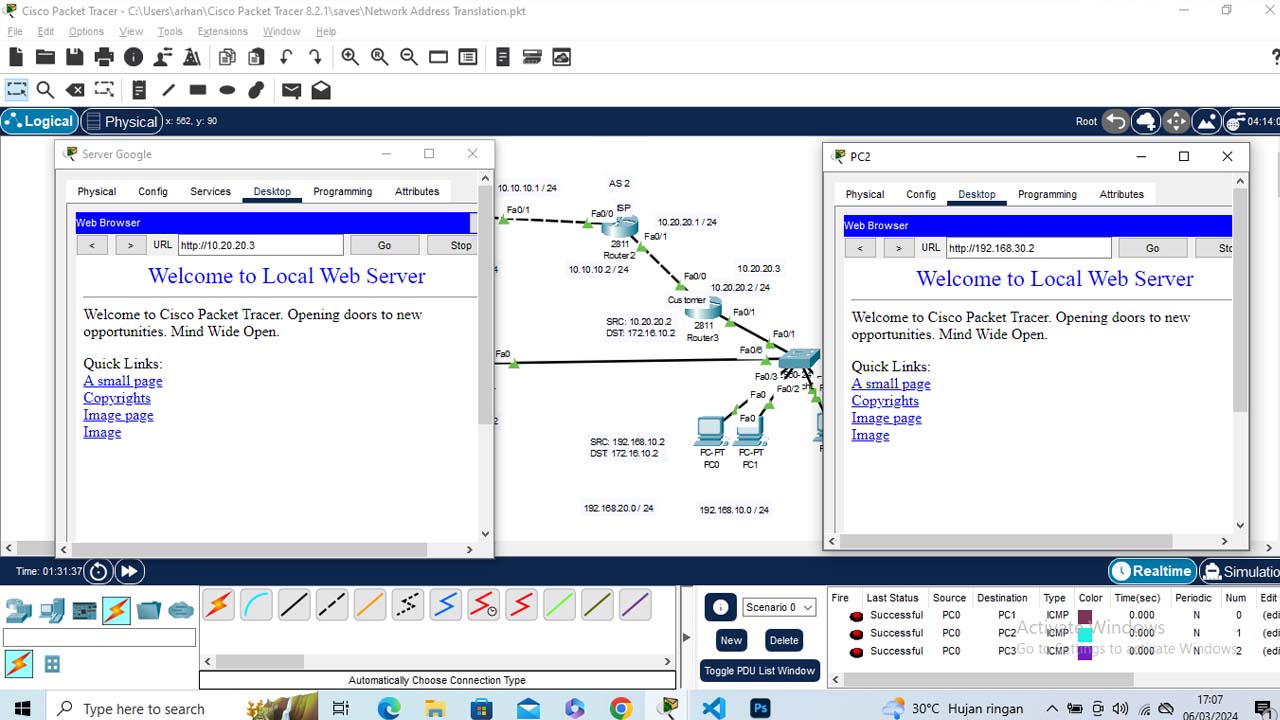The height and width of the screenshot is (720, 1280).
Task: Open Programming tab in Server Google window
Action: pyautogui.click(x=342, y=191)
